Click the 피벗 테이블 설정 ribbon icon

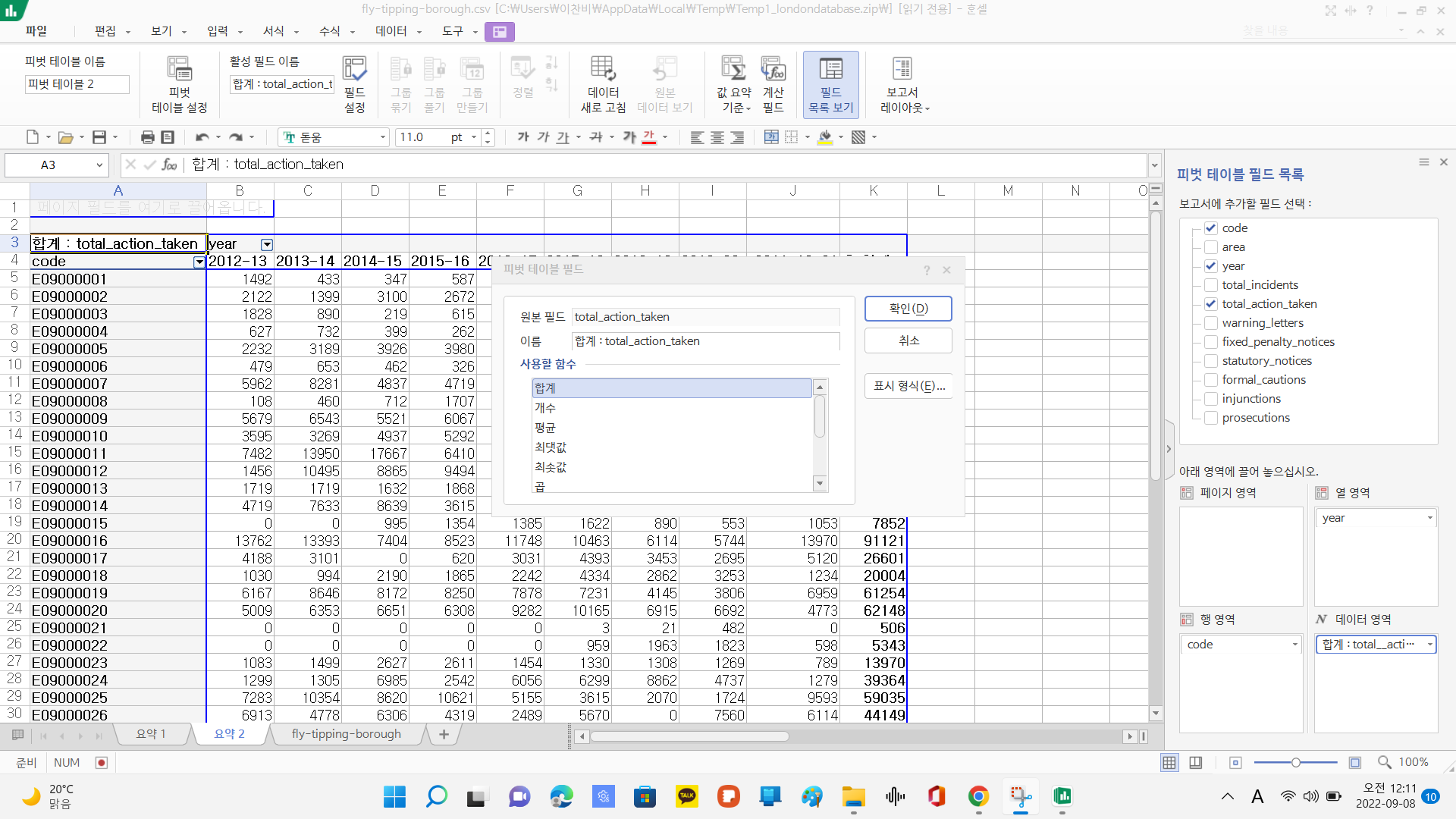tap(179, 70)
